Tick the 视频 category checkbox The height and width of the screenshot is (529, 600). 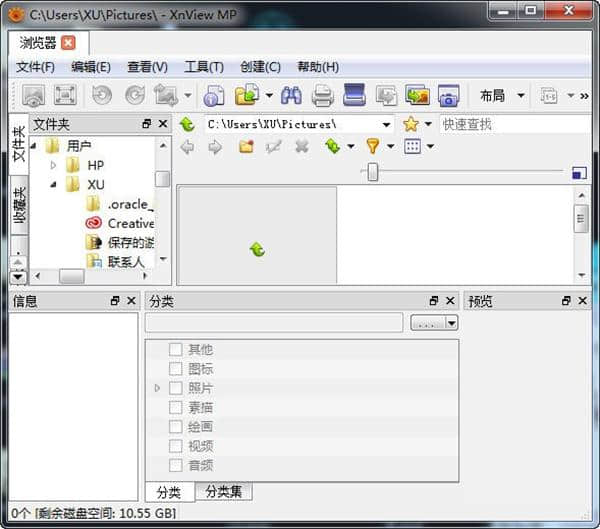175,446
